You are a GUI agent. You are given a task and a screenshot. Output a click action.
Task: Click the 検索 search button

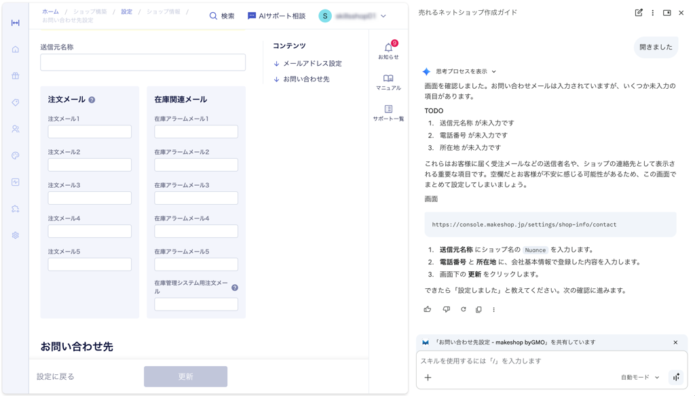tap(222, 16)
